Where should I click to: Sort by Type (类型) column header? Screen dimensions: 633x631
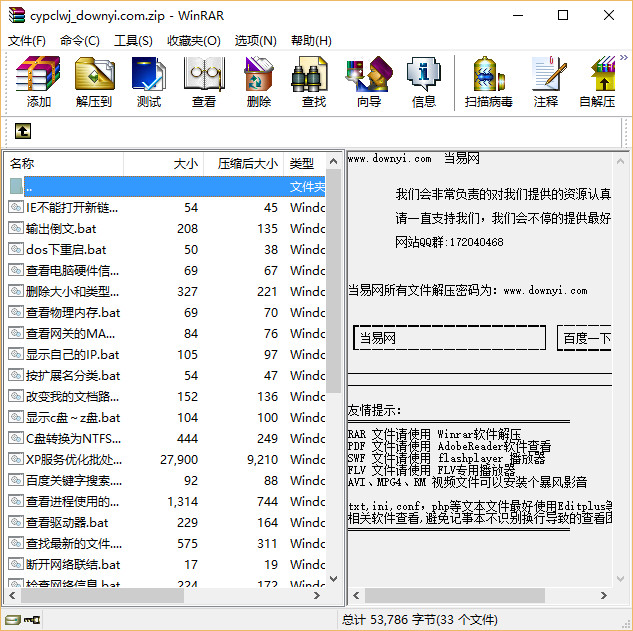click(x=305, y=164)
